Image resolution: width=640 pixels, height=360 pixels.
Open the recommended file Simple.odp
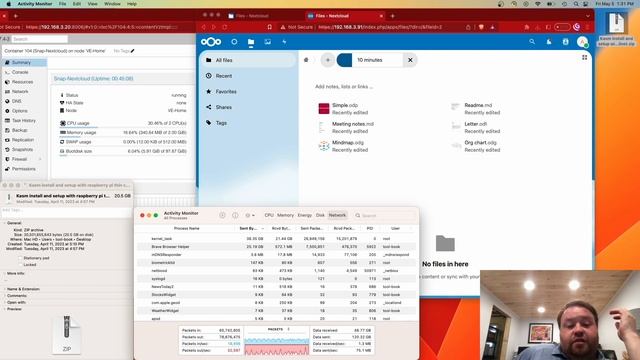pos(345,109)
